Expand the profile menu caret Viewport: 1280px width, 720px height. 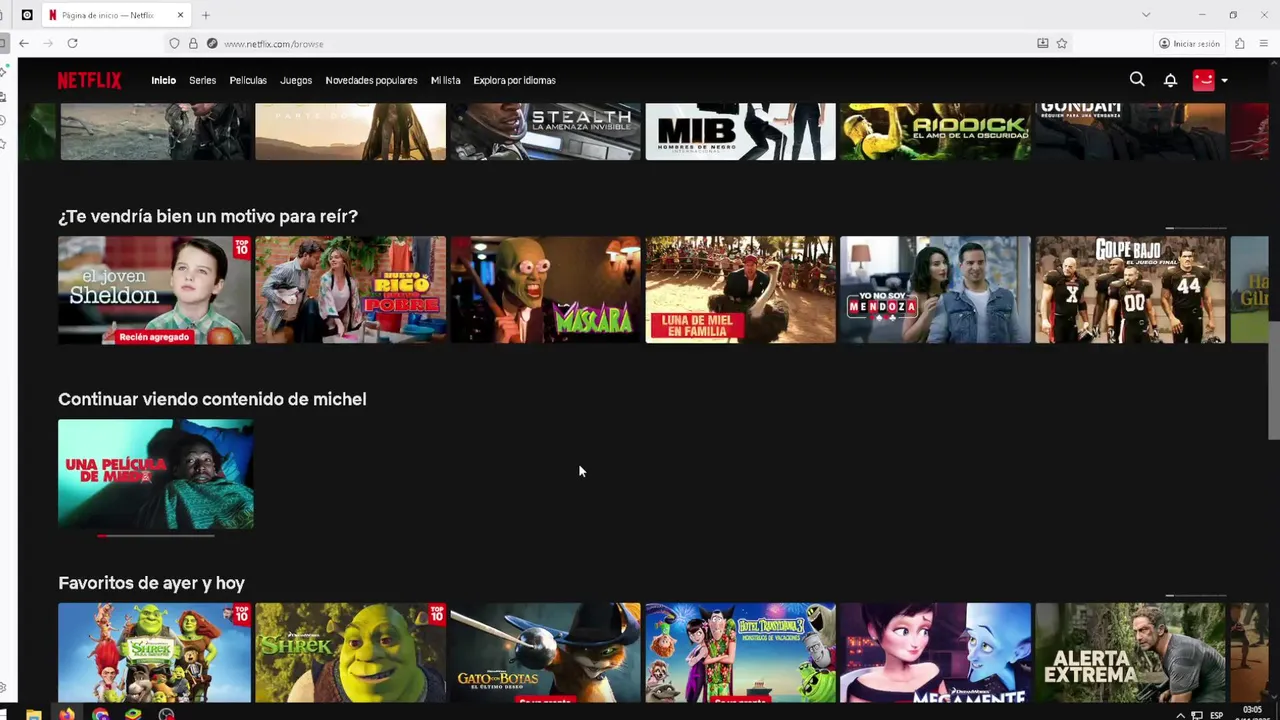[1224, 80]
